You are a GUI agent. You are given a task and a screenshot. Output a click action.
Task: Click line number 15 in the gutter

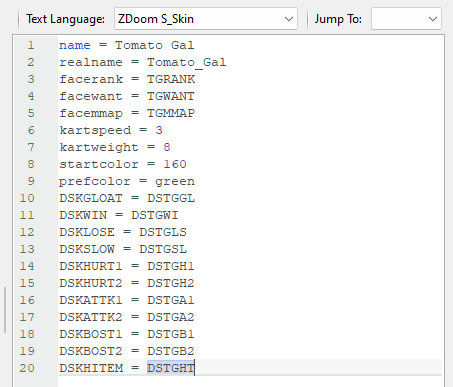27,283
